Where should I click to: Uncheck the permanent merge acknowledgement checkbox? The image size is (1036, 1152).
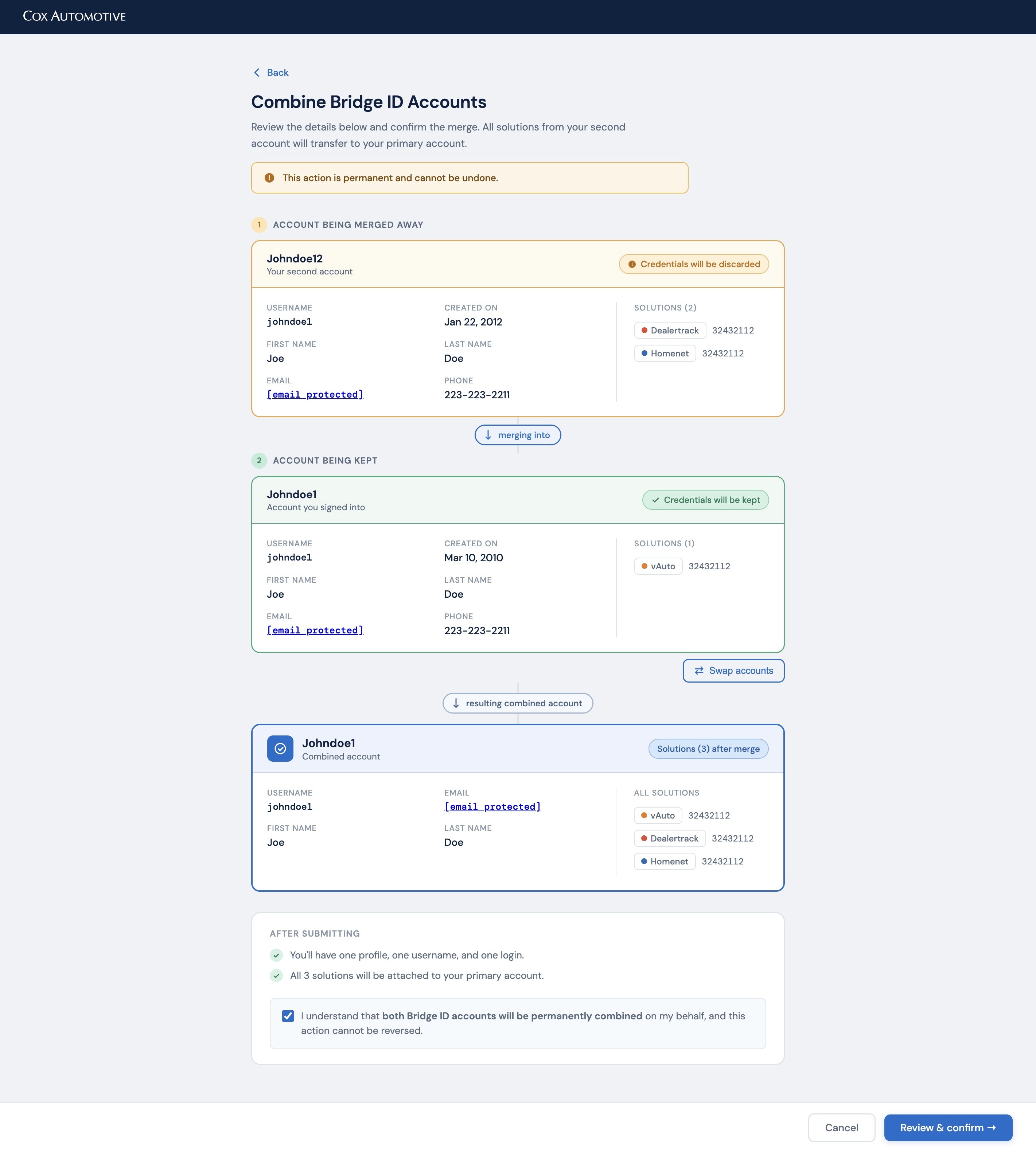[288, 1016]
